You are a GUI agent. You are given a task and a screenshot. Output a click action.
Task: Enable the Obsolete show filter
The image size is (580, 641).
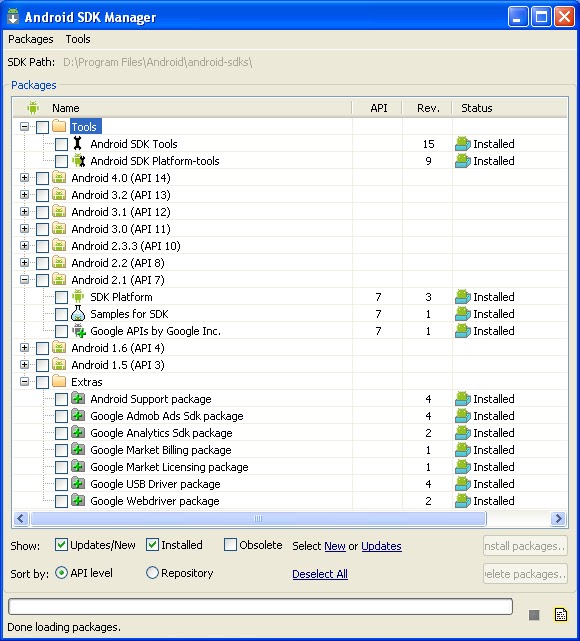(231, 545)
